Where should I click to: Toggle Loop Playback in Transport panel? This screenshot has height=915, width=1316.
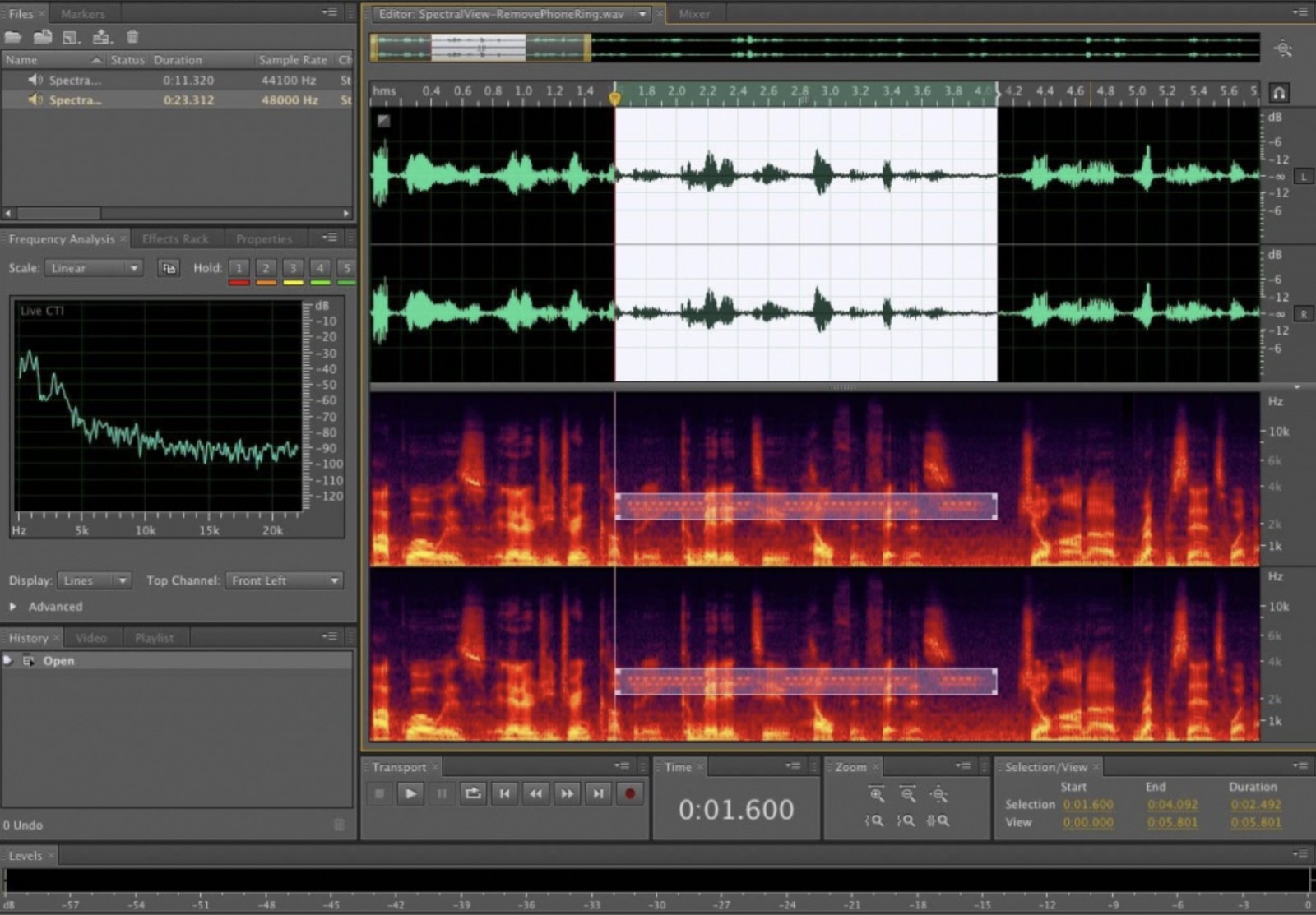click(473, 793)
